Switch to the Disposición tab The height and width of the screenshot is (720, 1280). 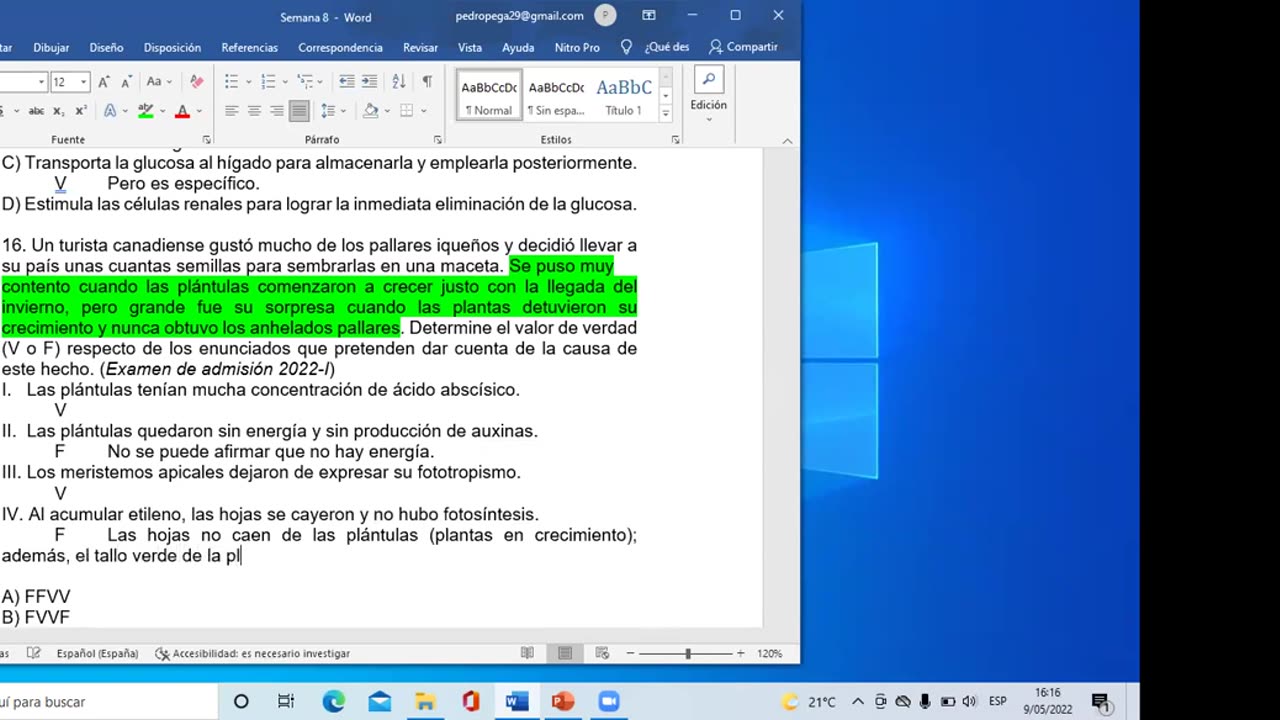click(x=172, y=47)
